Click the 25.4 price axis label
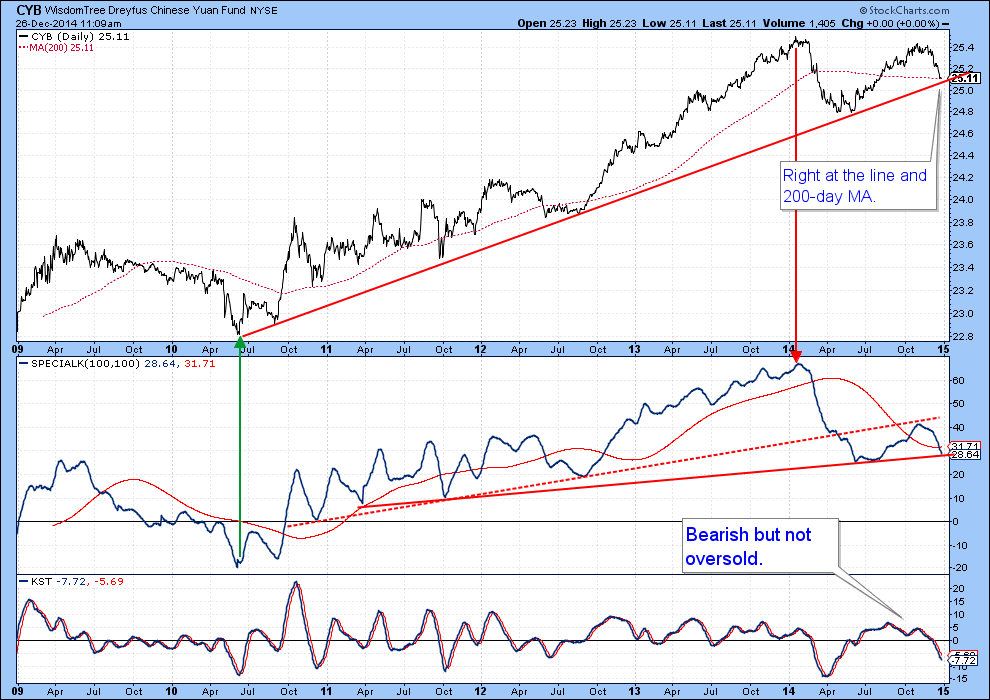The height and width of the screenshot is (700, 990). 962,47
